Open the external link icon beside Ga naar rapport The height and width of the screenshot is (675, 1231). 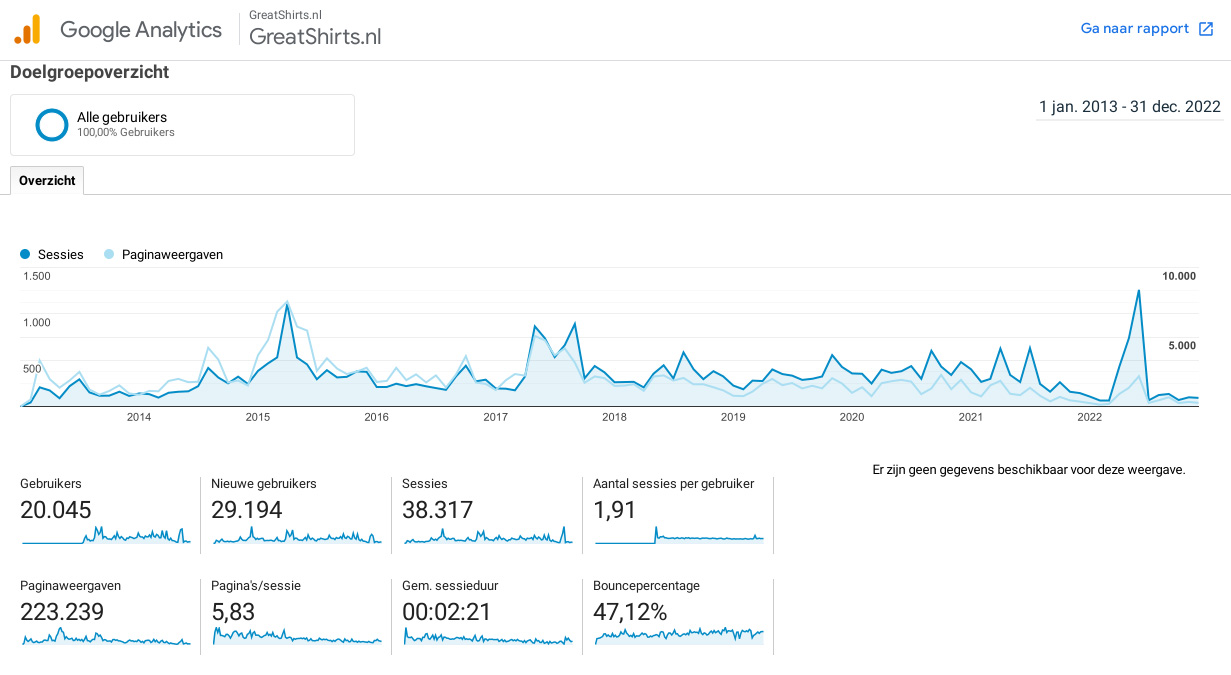(x=1206, y=29)
